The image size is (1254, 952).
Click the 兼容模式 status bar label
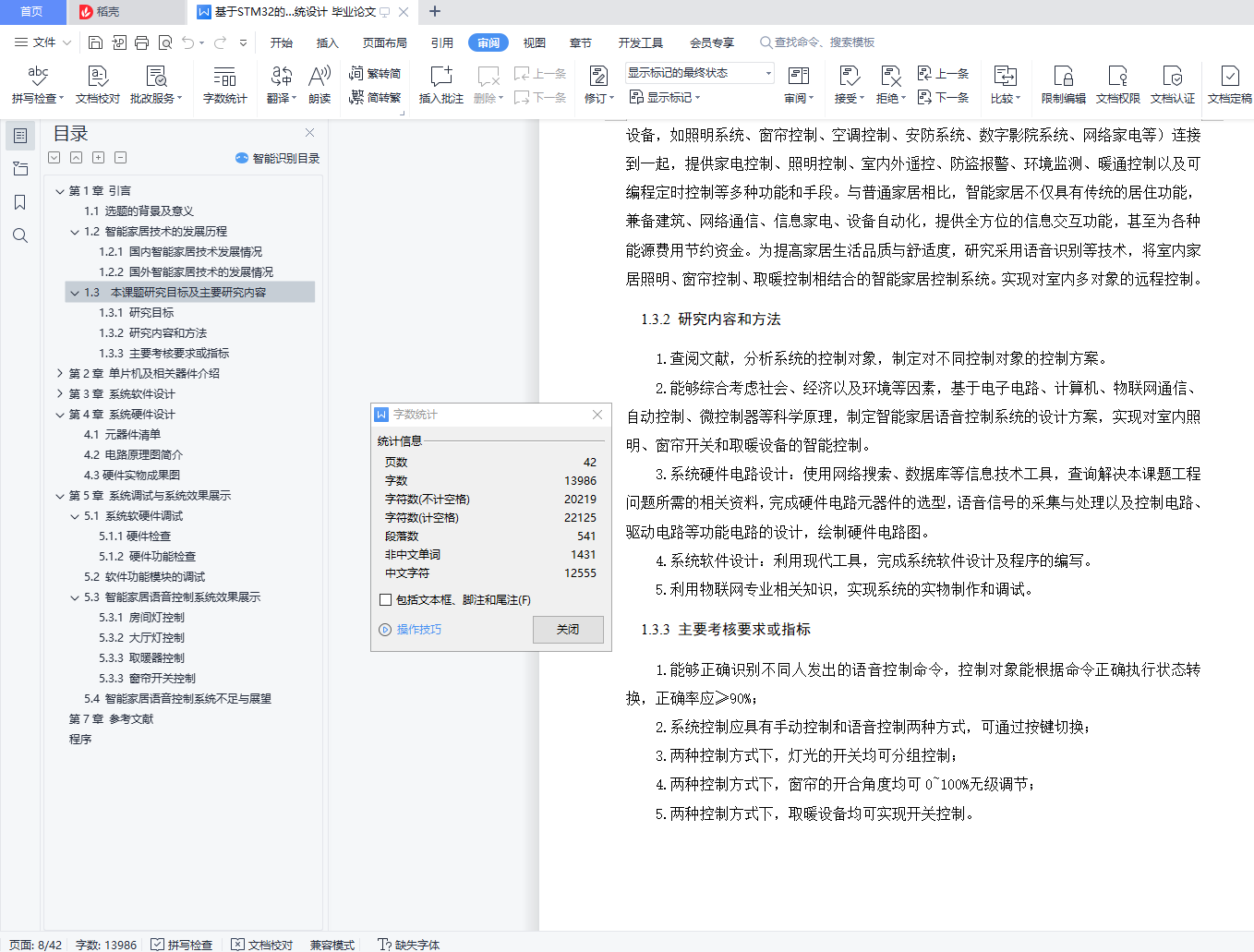pos(332,945)
